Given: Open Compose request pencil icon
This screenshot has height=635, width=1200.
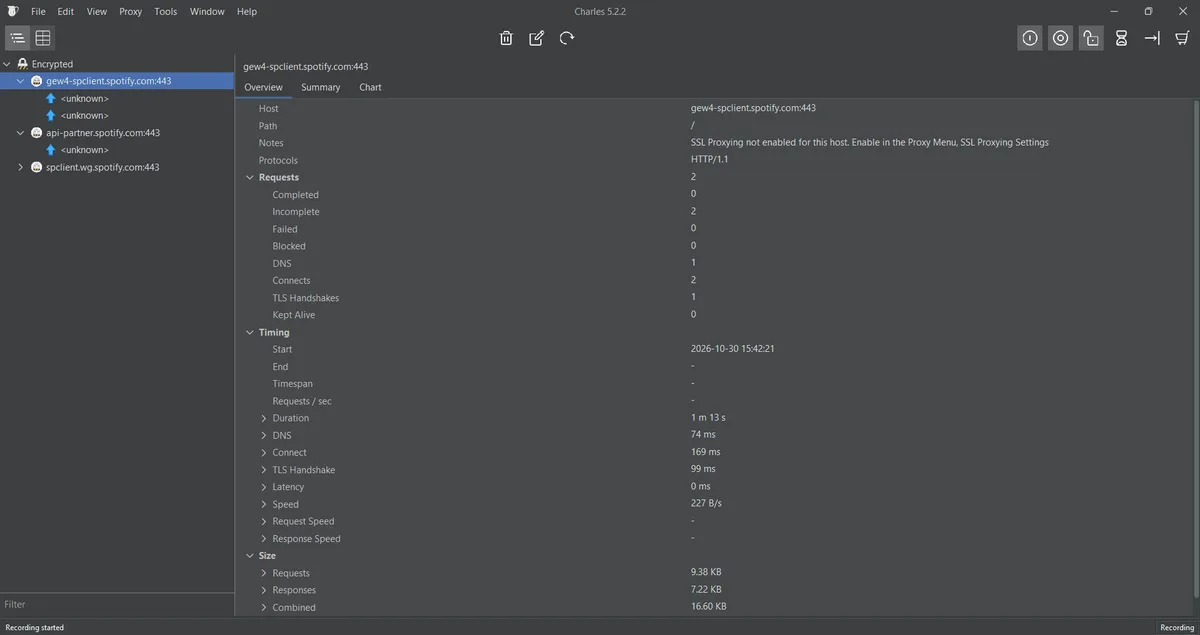Looking at the screenshot, I should [x=536, y=38].
